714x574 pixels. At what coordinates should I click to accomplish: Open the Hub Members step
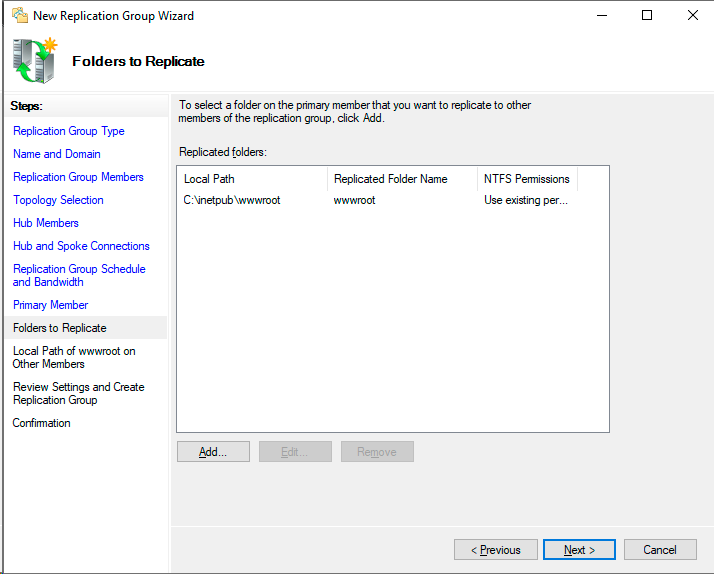(x=46, y=223)
